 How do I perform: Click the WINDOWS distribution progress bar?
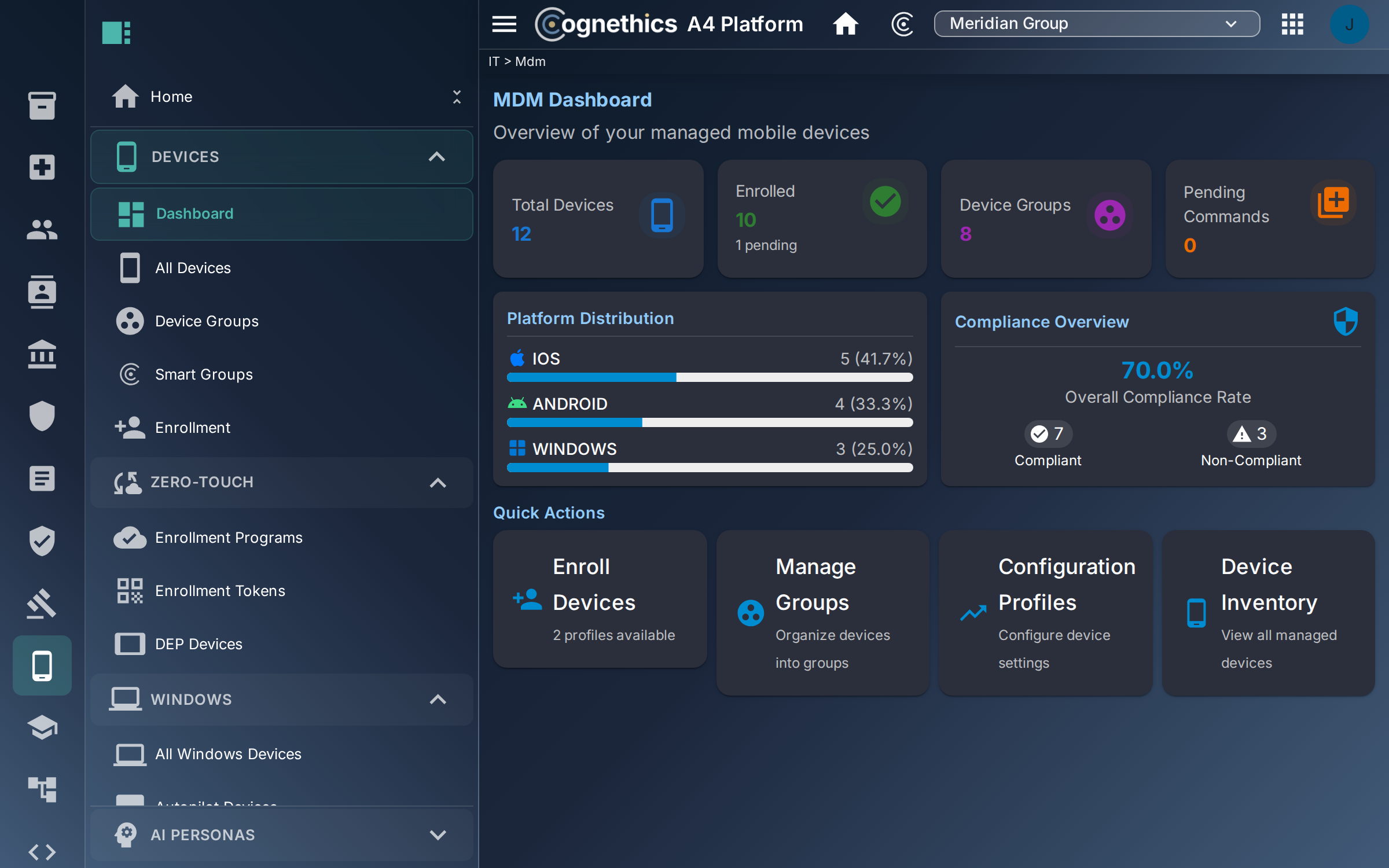(710, 468)
